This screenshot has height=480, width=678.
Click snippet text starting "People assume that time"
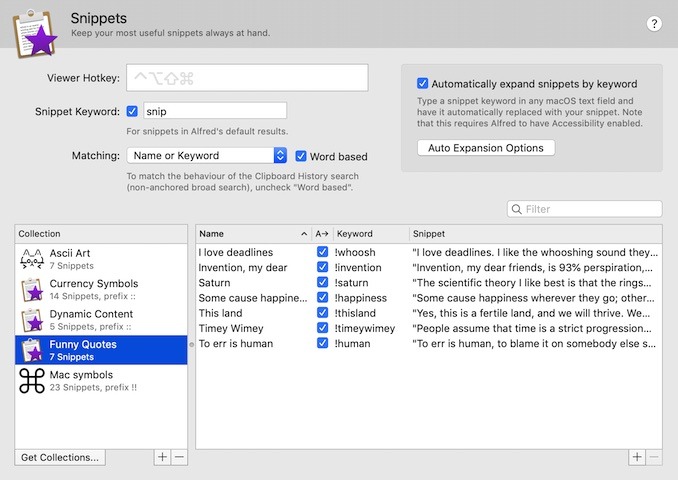coord(532,328)
